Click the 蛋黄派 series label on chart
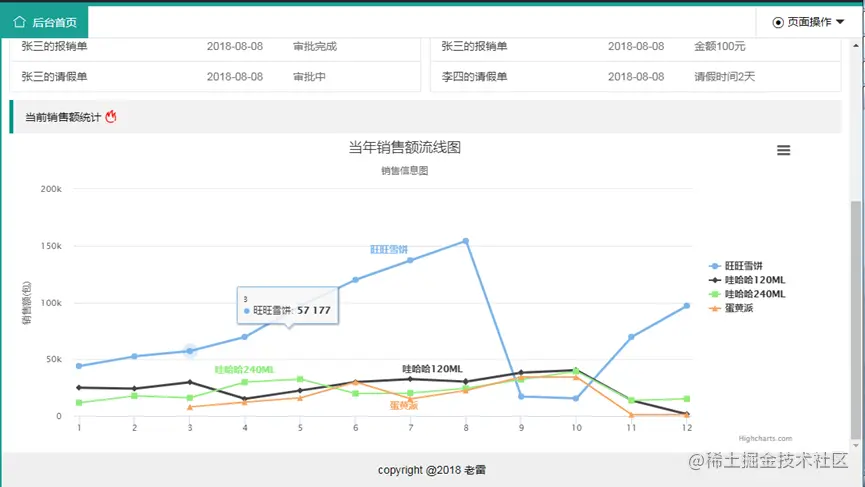Viewport: 865px width, 487px height. tap(404, 405)
